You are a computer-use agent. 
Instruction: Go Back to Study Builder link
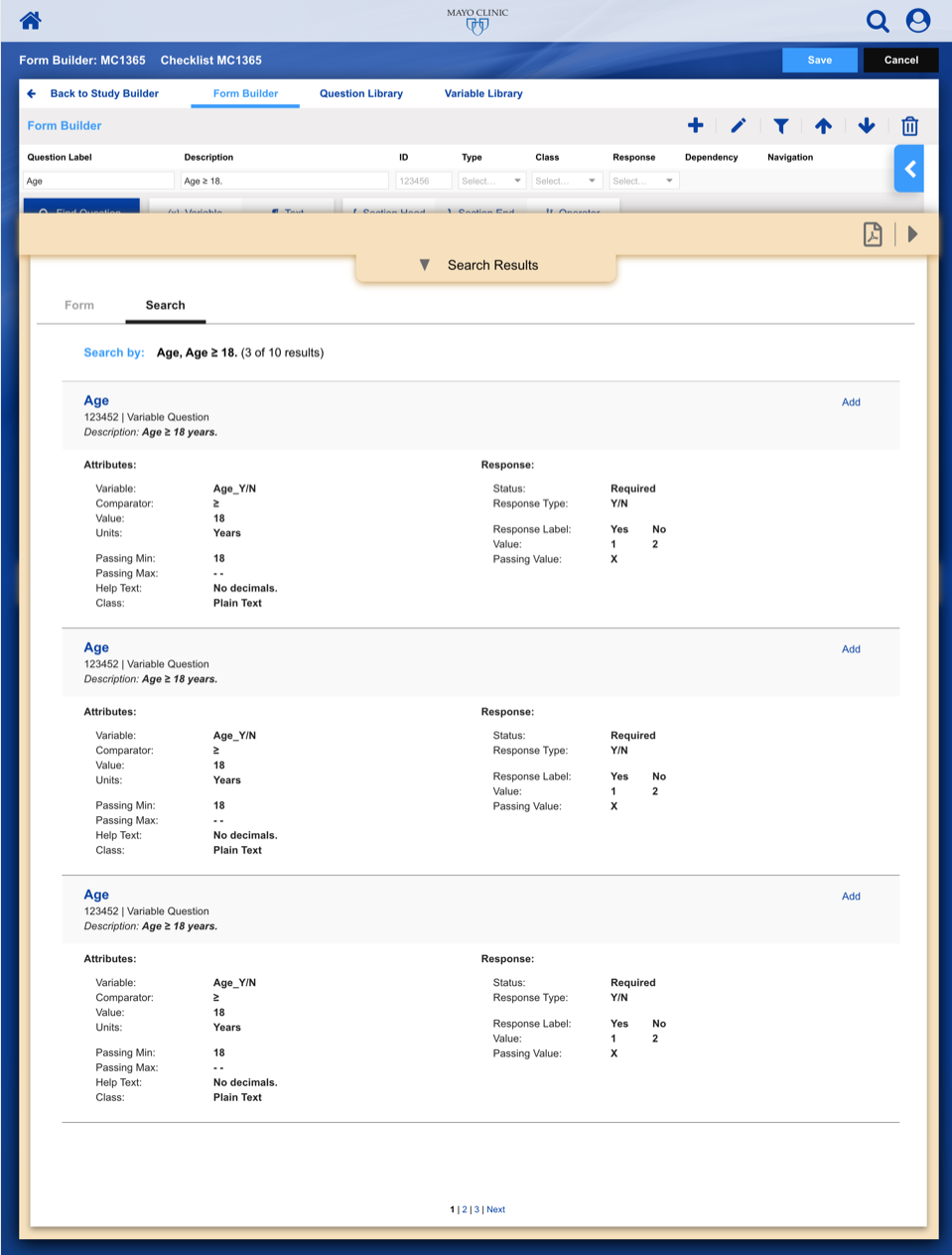pyautogui.click(x=104, y=93)
